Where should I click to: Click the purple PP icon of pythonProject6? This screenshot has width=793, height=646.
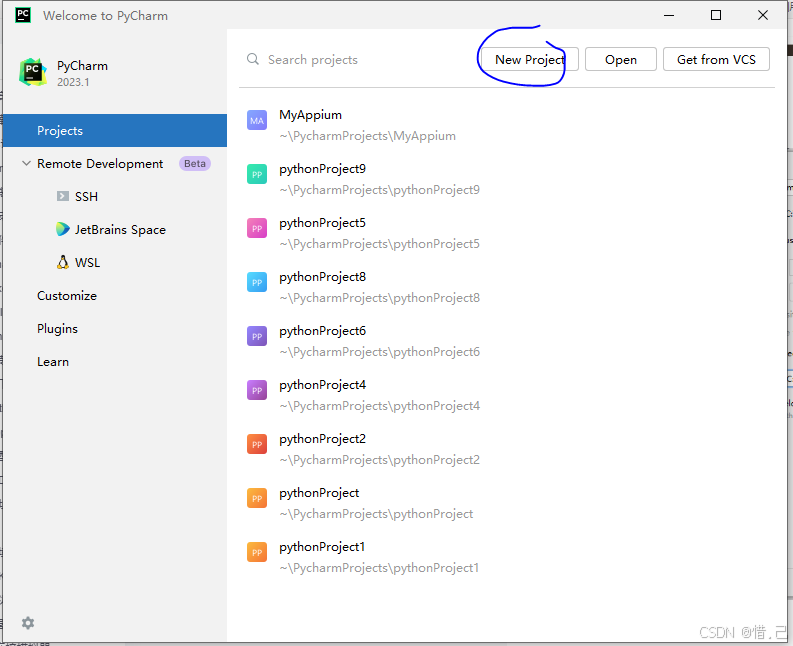[x=257, y=336]
